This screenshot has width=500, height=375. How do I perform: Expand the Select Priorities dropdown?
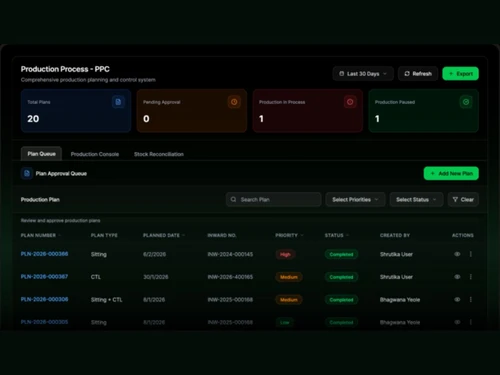click(355, 199)
